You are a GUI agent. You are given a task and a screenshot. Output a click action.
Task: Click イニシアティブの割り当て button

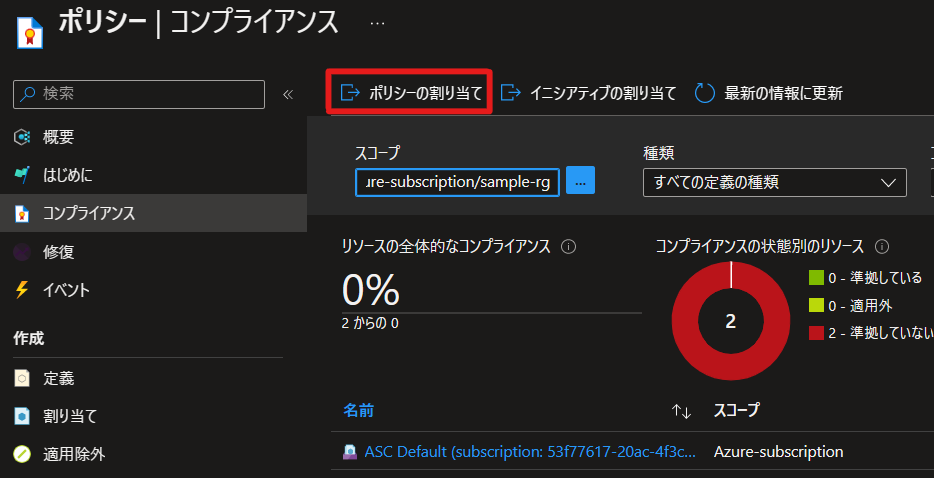coord(589,93)
